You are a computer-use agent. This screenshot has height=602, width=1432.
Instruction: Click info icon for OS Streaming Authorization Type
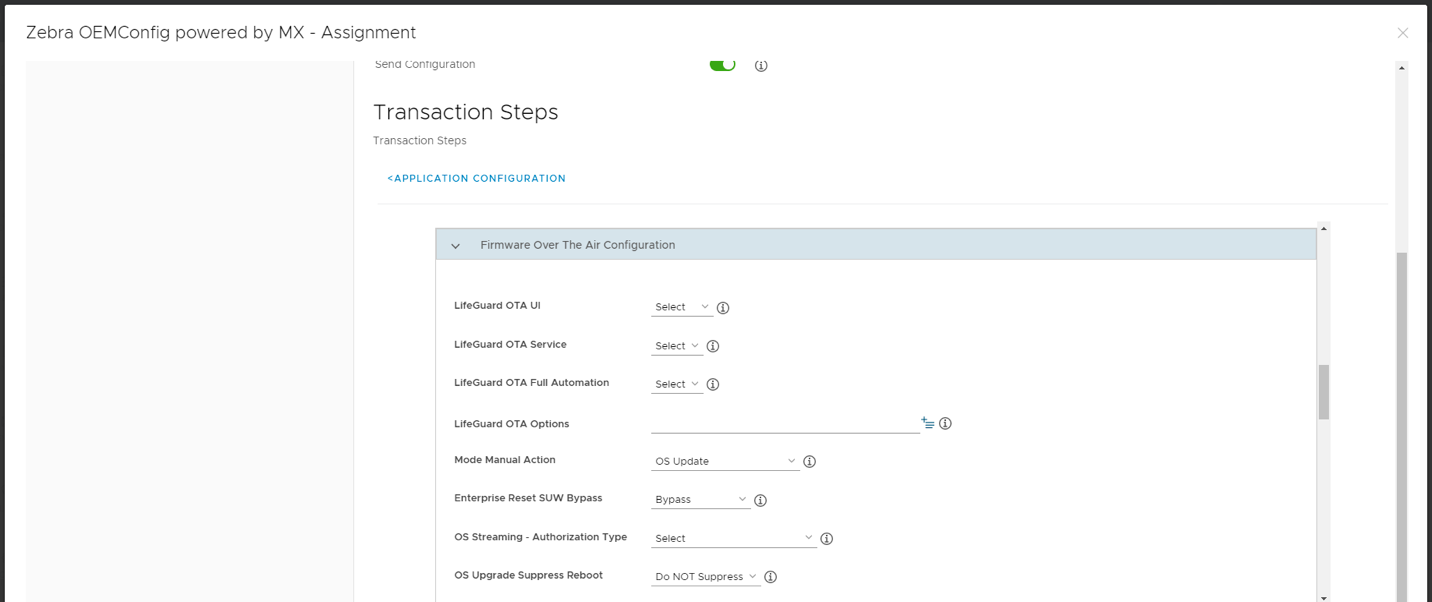click(x=827, y=539)
